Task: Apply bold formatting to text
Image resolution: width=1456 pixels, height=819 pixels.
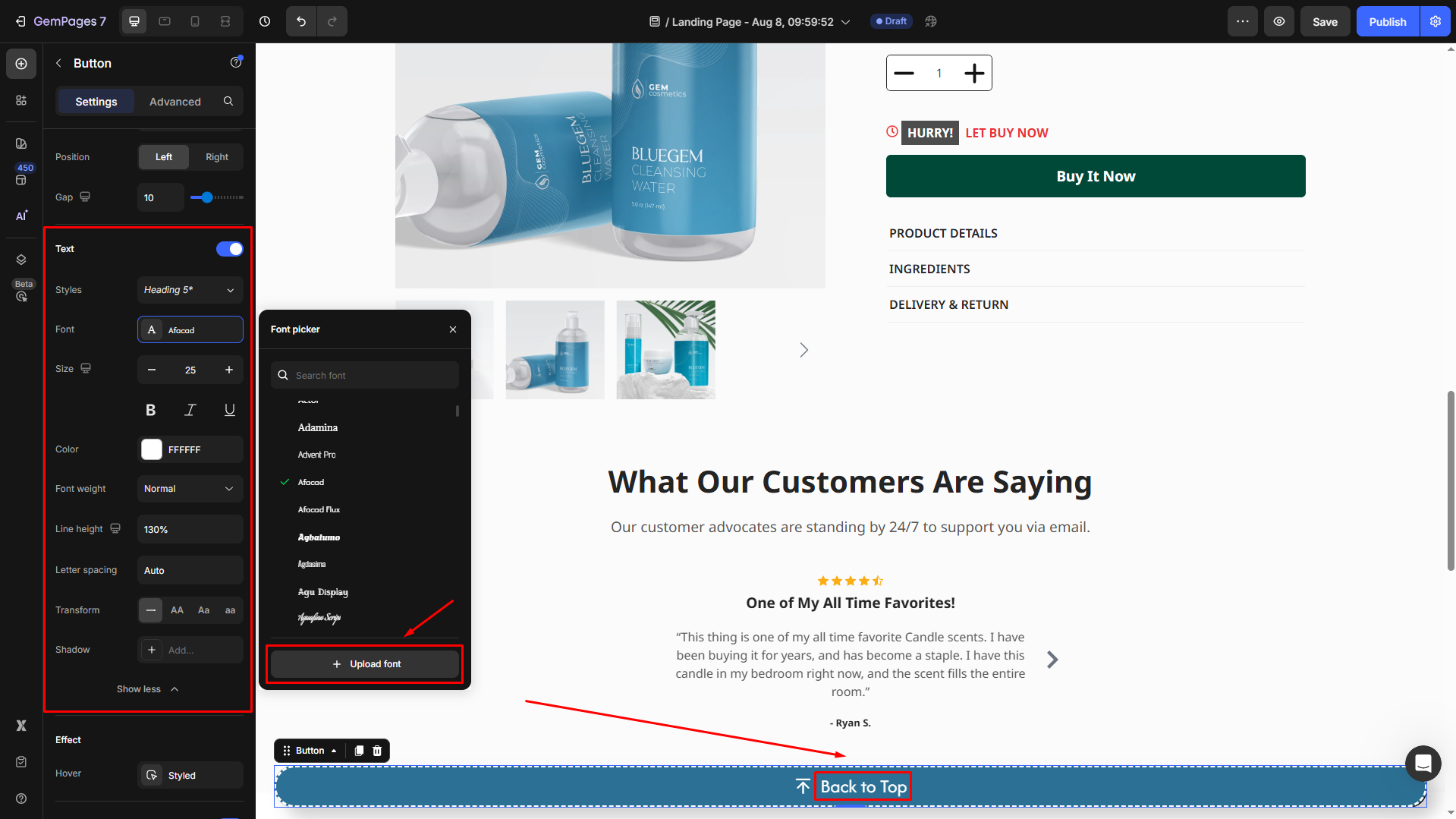Action: pyautogui.click(x=150, y=410)
